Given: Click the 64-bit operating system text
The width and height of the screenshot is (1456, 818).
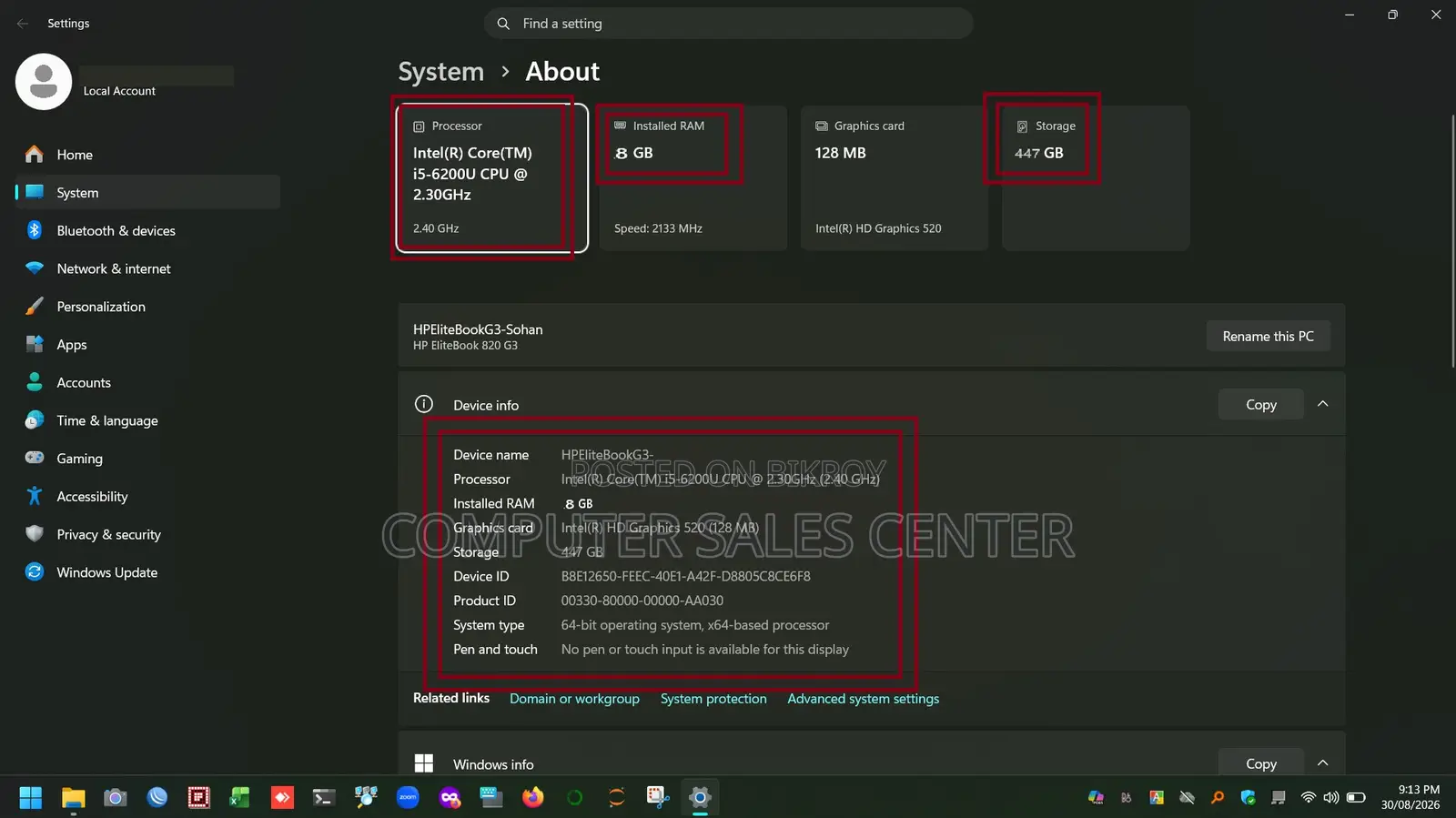Looking at the screenshot, I should tap(694, 625).
